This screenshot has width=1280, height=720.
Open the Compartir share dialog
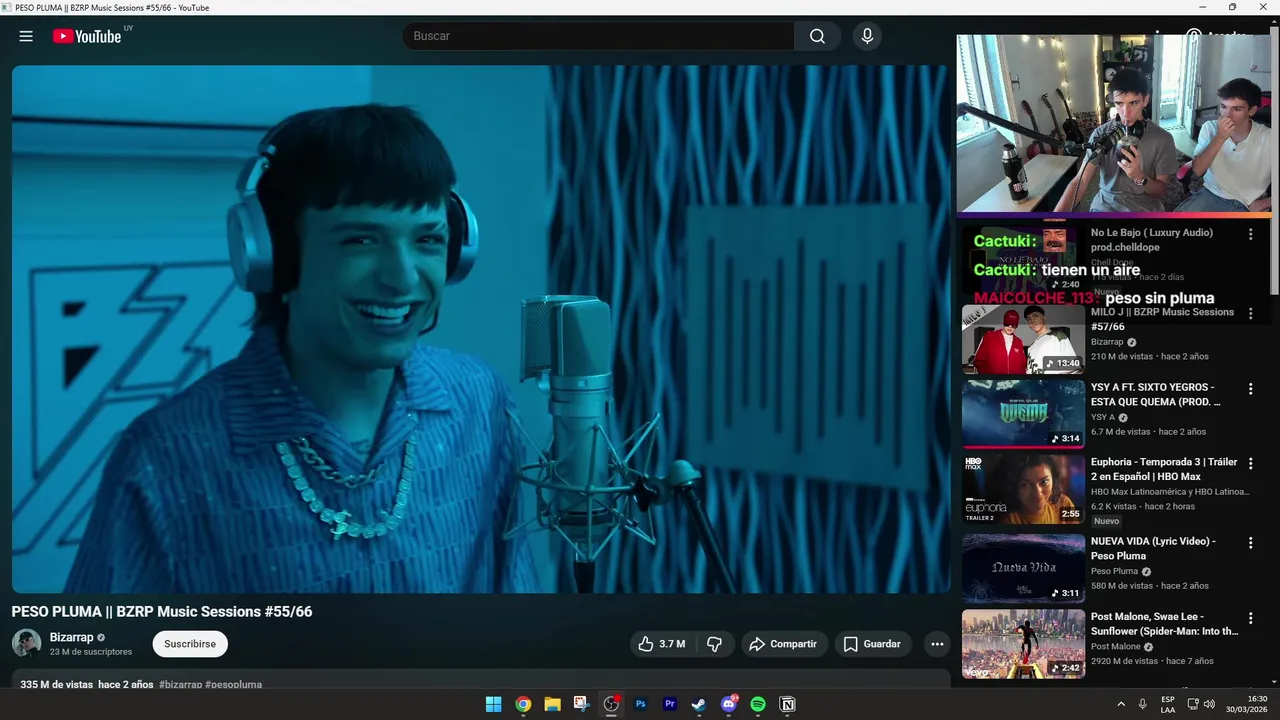tap(783, 644)
